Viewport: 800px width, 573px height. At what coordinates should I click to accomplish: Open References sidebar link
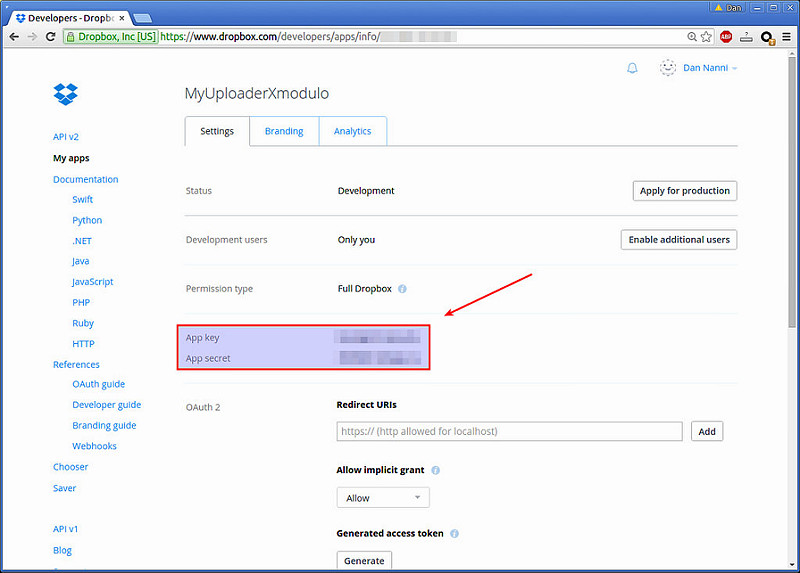click(77, 365)
